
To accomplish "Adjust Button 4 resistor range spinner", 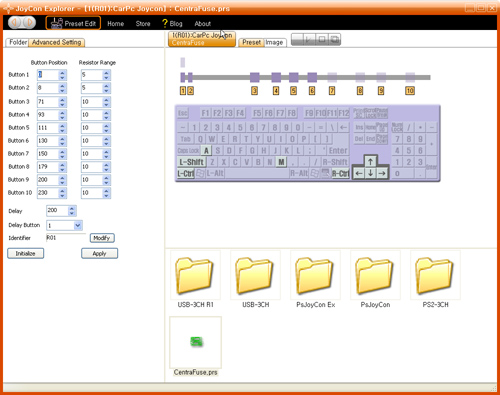I will tap(106, 115).
